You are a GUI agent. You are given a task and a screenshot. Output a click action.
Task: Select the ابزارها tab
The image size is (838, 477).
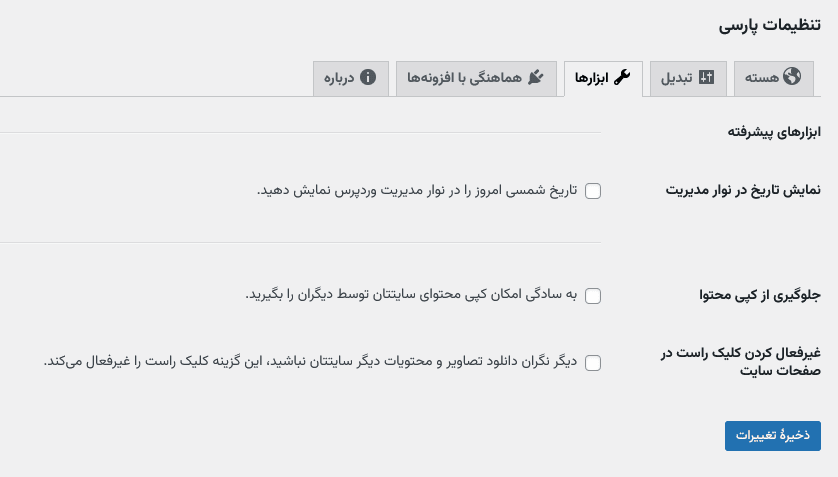[x=603, y=78]
